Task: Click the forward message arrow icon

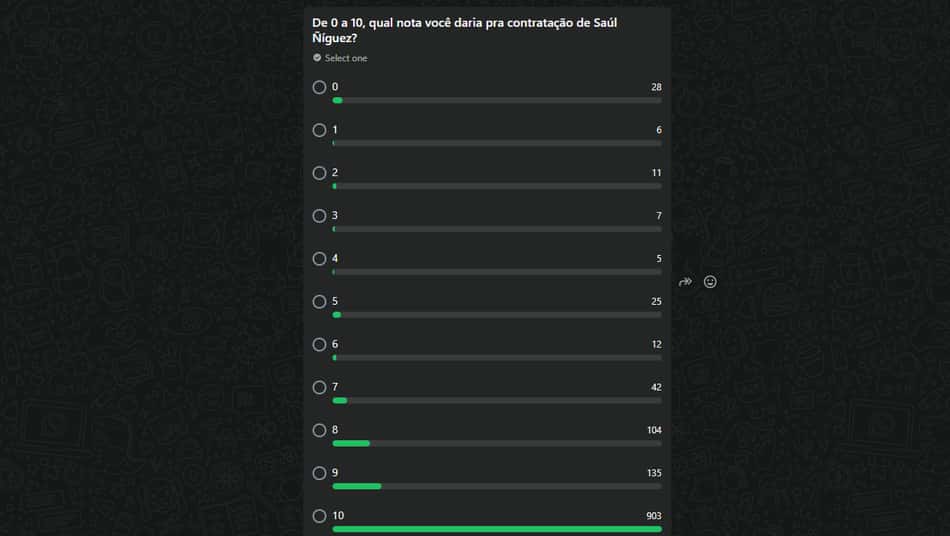Action: pos(685,282)
